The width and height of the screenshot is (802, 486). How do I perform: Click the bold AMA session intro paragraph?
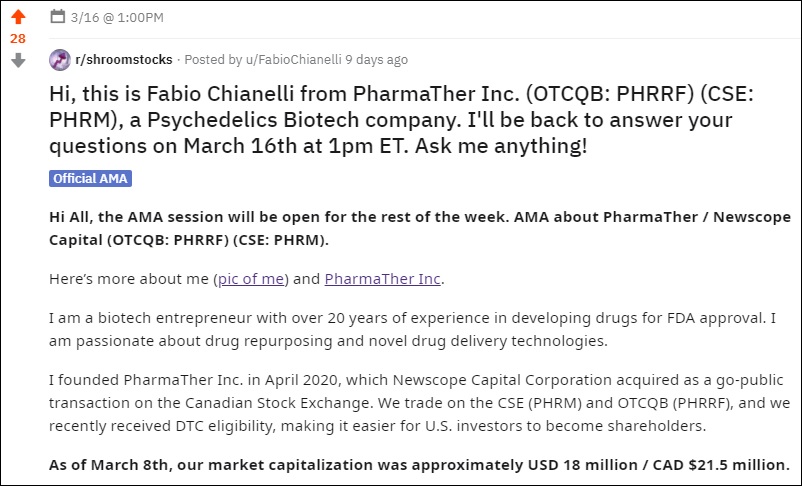click(420, 228)
